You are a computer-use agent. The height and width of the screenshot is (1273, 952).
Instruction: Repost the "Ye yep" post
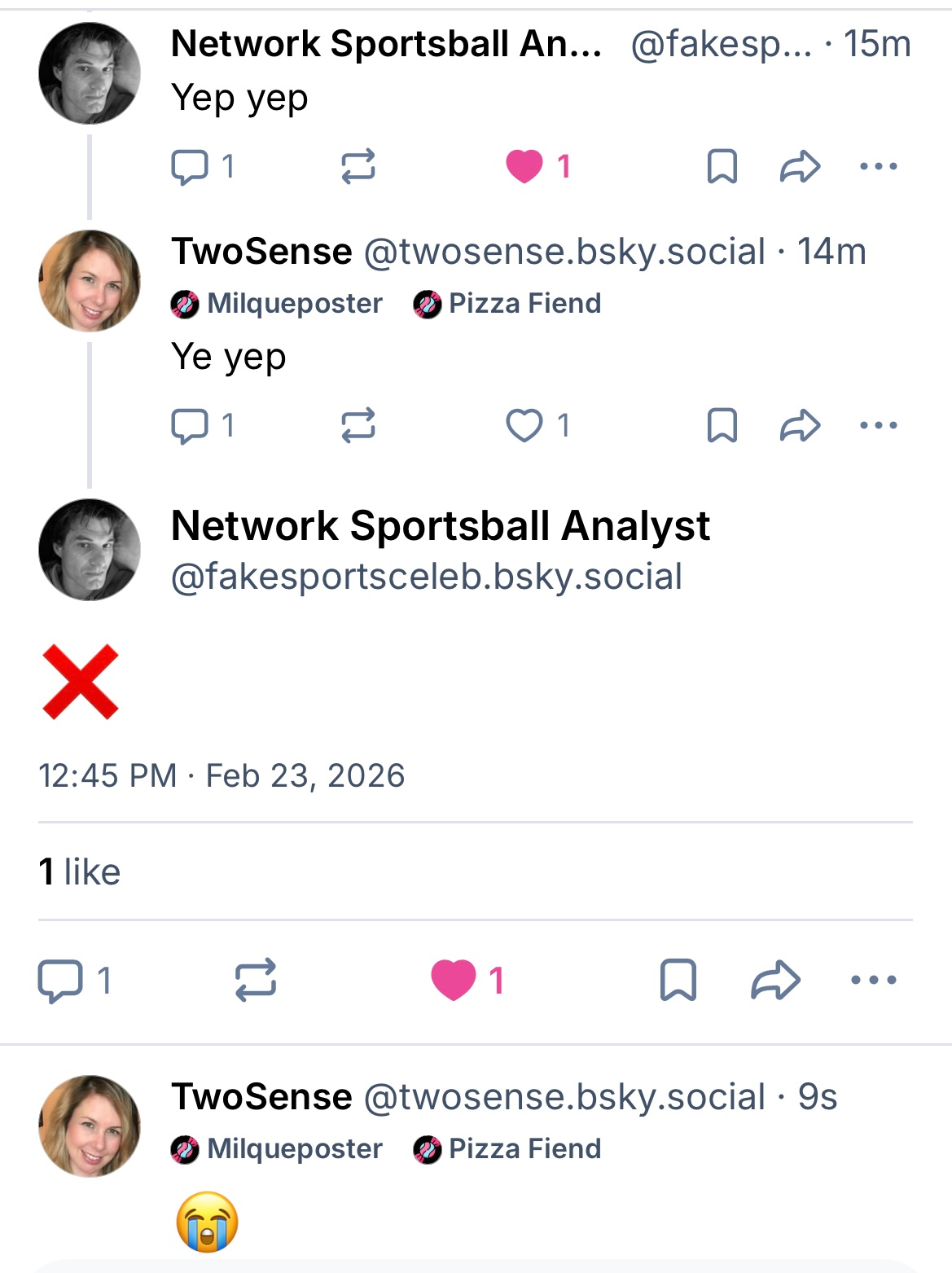[358, 425]
